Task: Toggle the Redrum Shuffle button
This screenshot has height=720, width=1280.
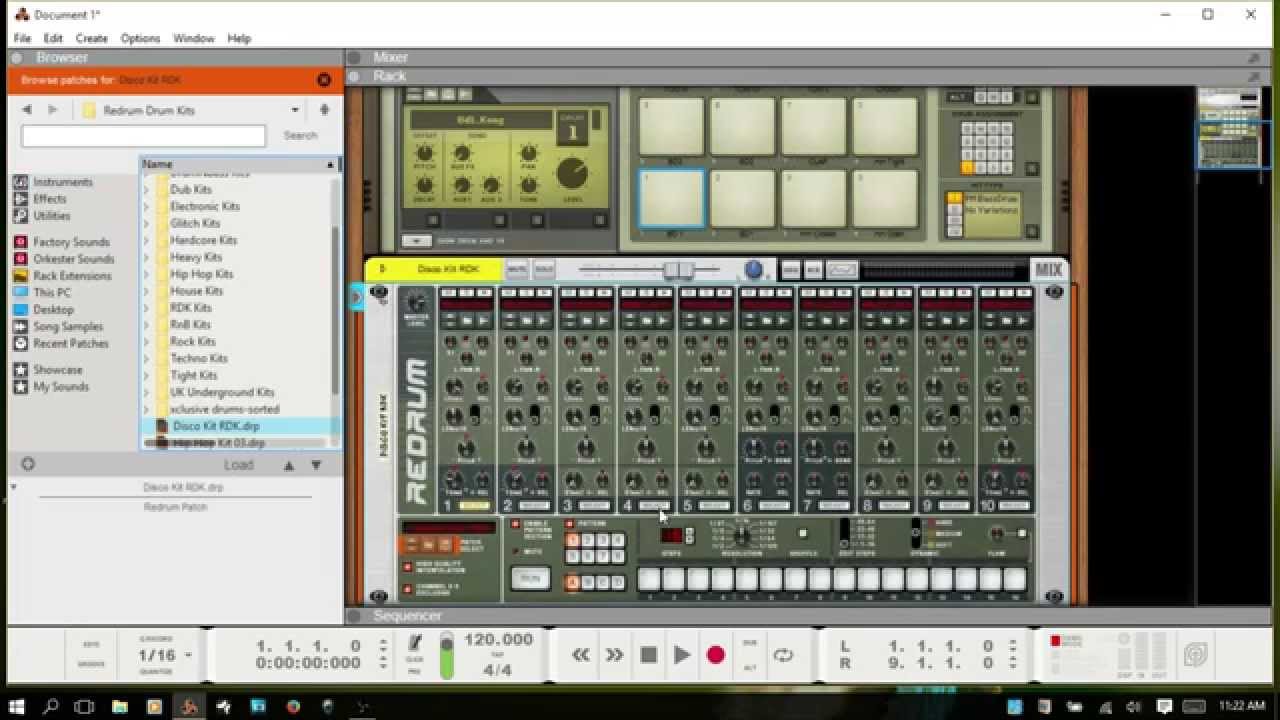Action: (802, 534)
